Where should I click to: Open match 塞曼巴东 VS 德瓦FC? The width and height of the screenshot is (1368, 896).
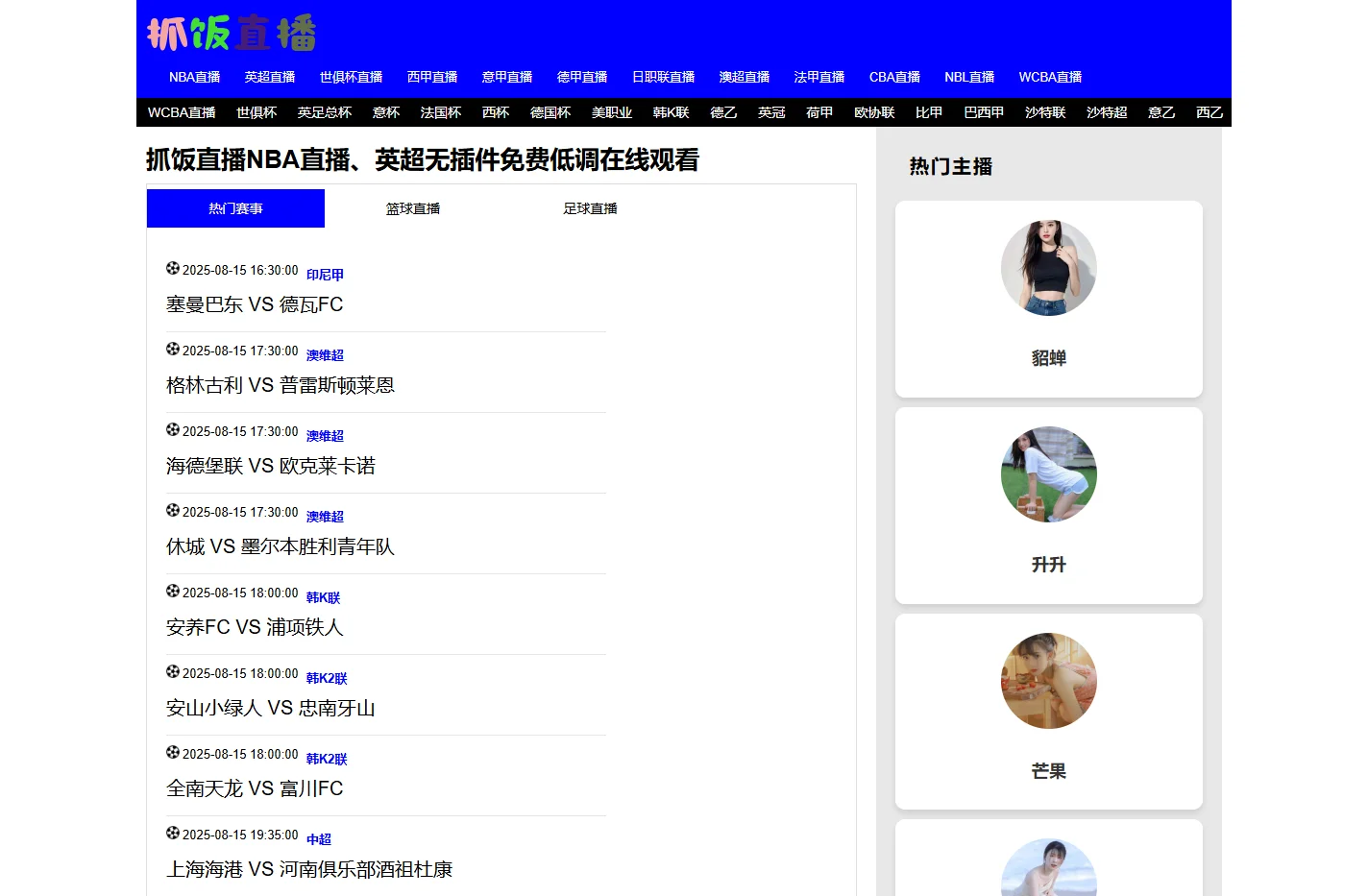pyautogui.click(x=255, y=304)
